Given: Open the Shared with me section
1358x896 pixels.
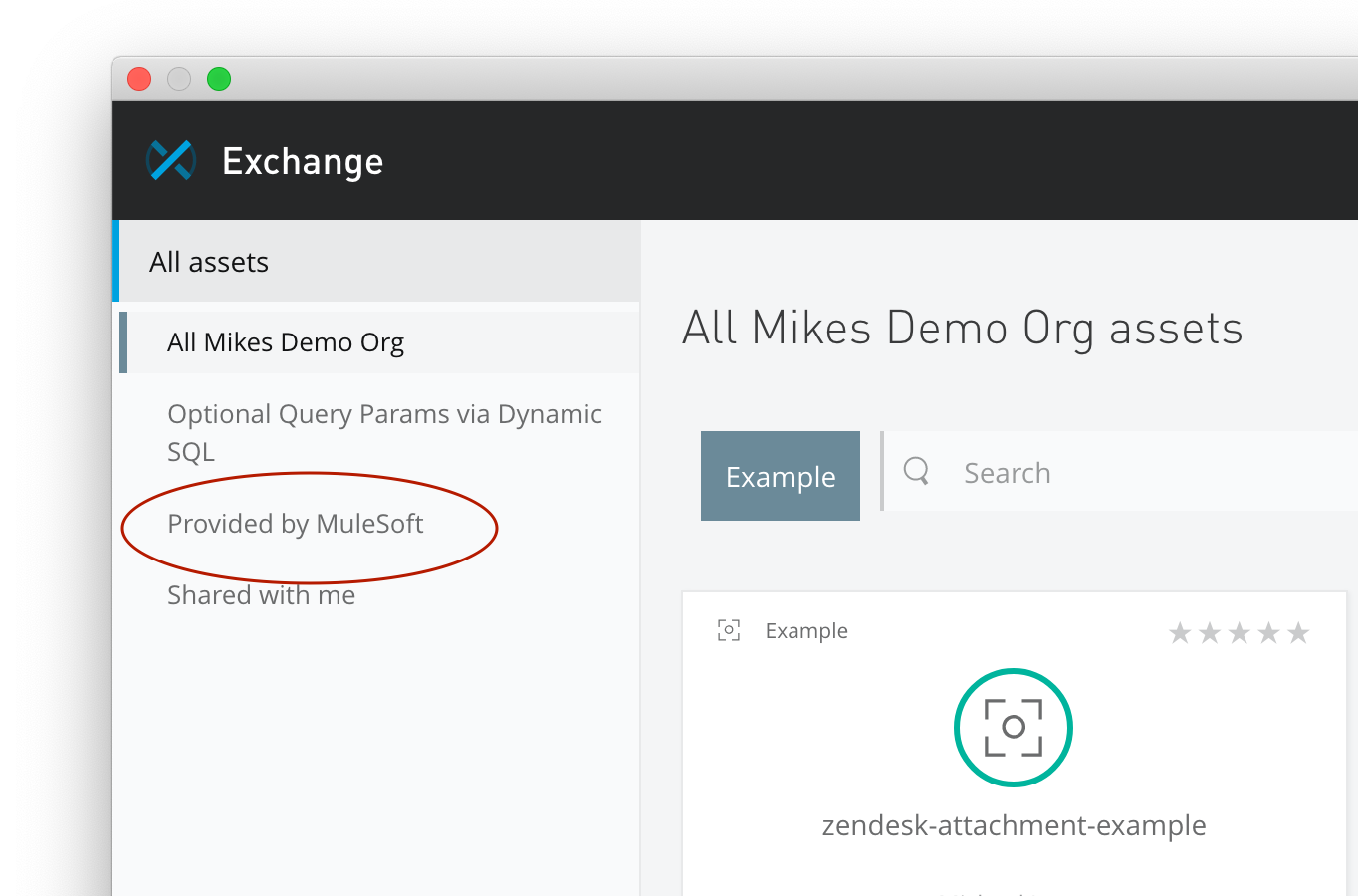Looking at the screenshot, I should point(262,595).
